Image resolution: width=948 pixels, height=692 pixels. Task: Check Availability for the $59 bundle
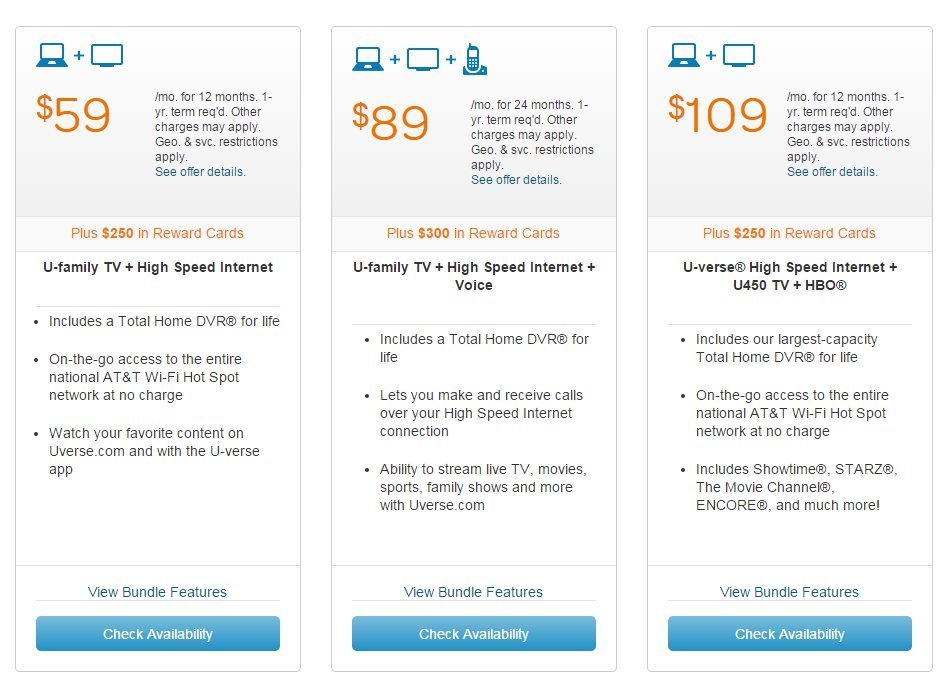click(x=158, y=633)
